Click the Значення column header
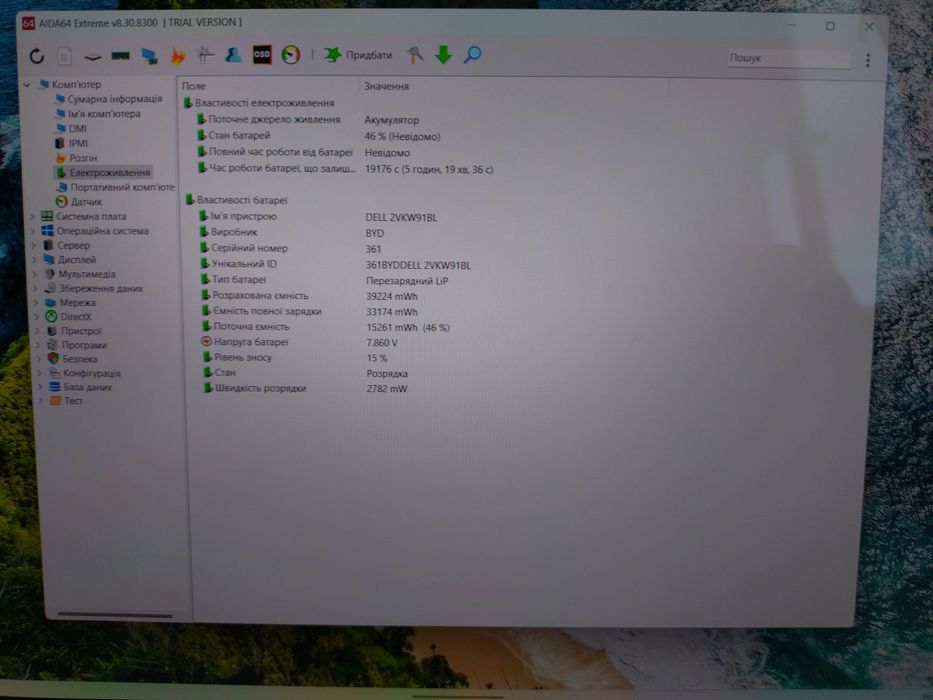 (387, 86)
